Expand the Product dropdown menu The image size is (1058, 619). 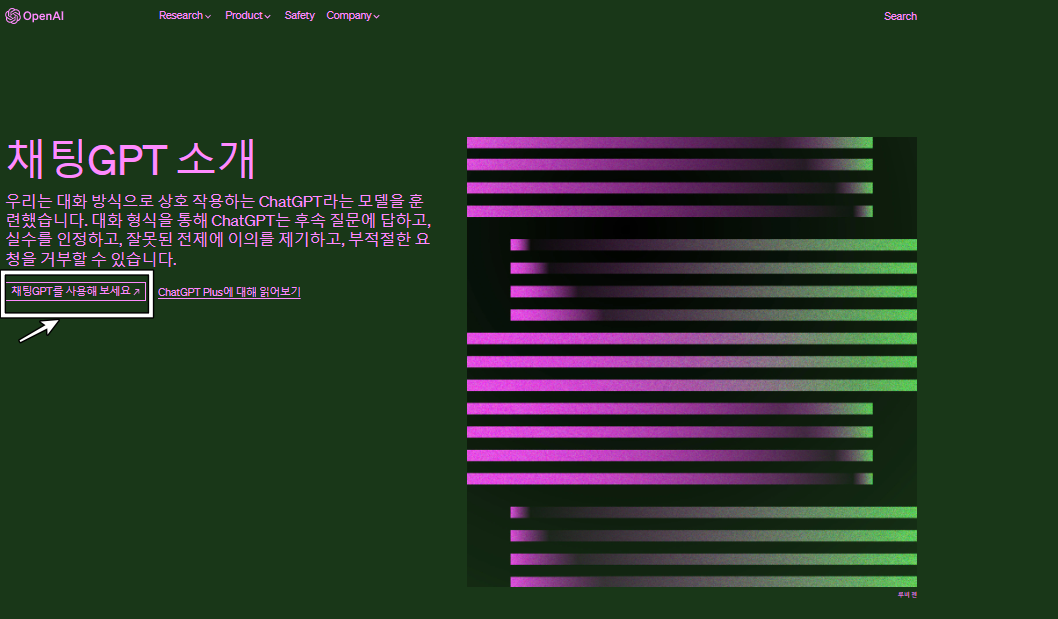[x=248, y=16]
